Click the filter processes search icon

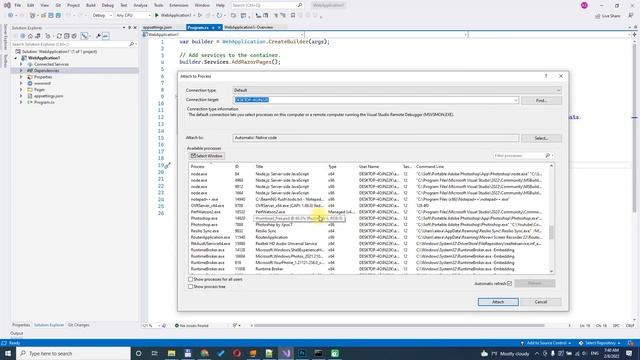click(548, 156)
